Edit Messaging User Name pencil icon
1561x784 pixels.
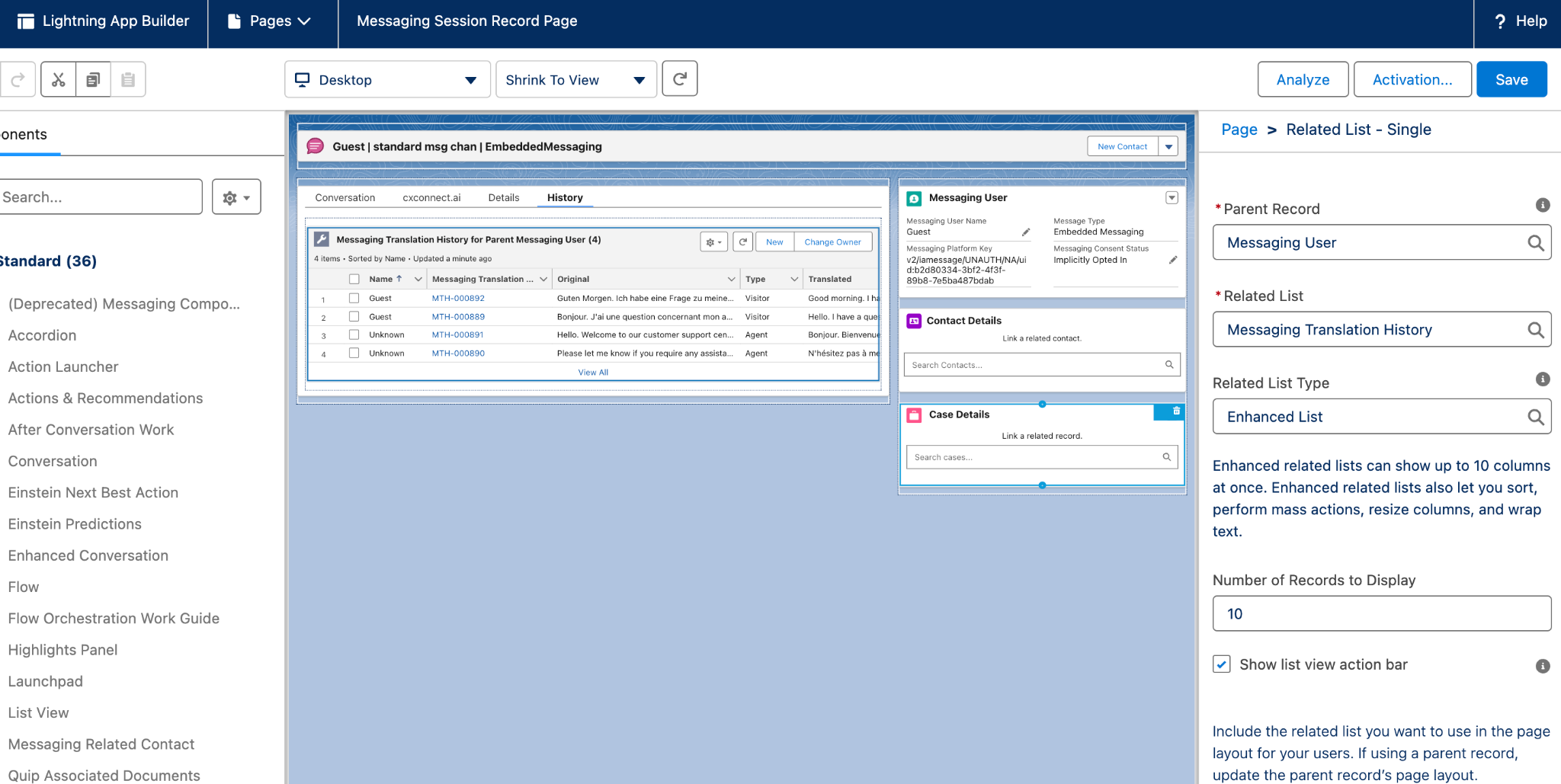tap(1026, 232)
